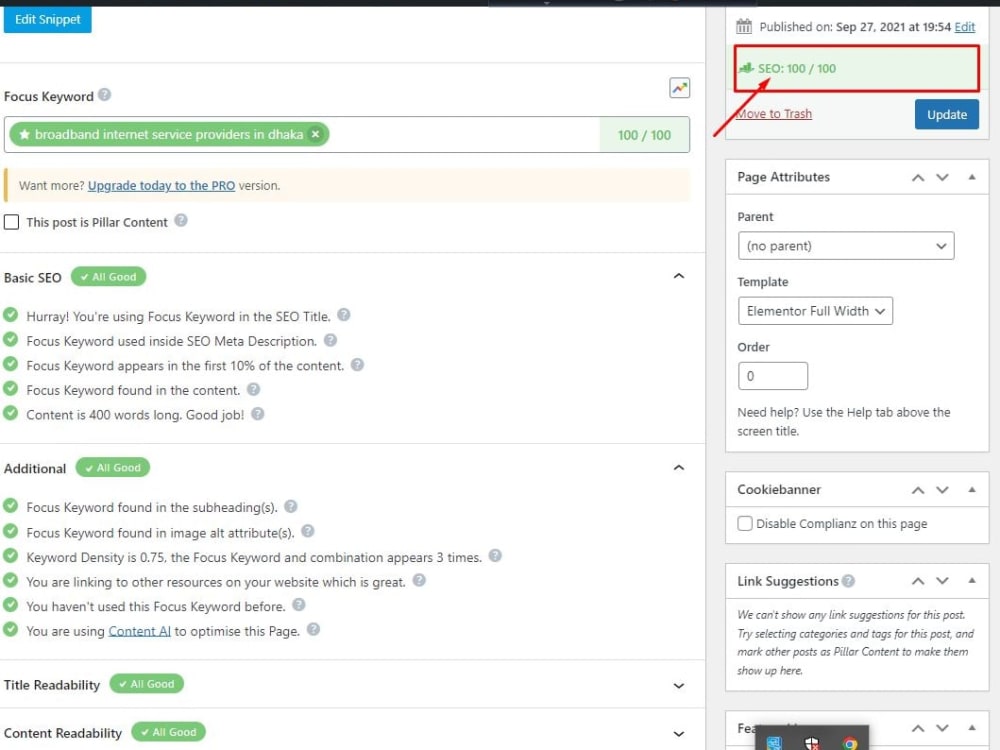Click Chrome icon in taskbar
This screenshot has width=1000, height=750.
[x=849, y=744]
